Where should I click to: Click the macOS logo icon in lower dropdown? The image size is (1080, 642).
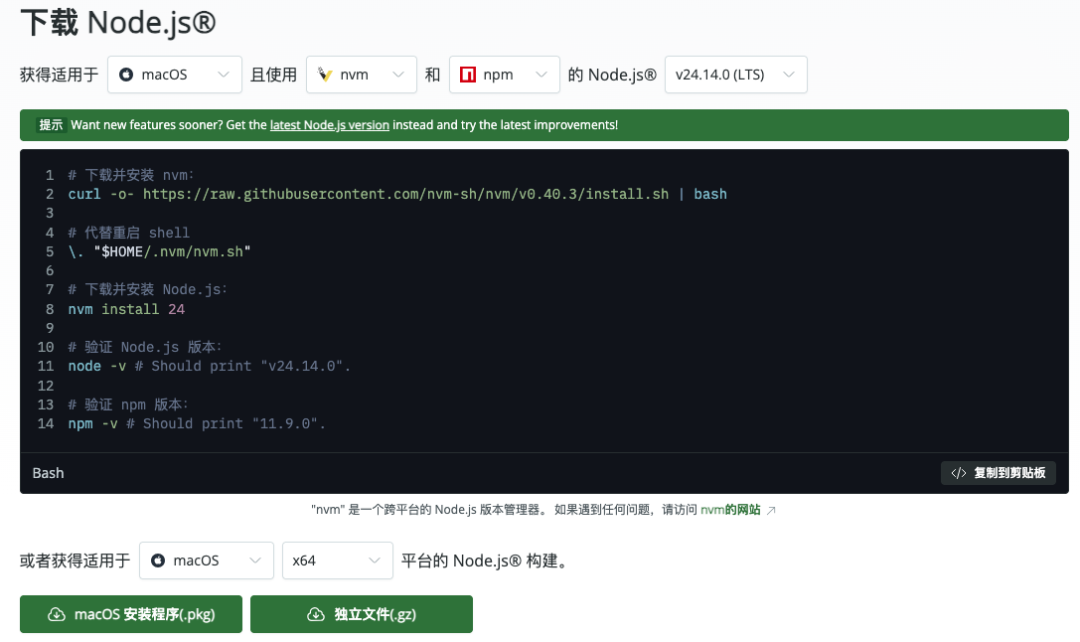[158, 561]
